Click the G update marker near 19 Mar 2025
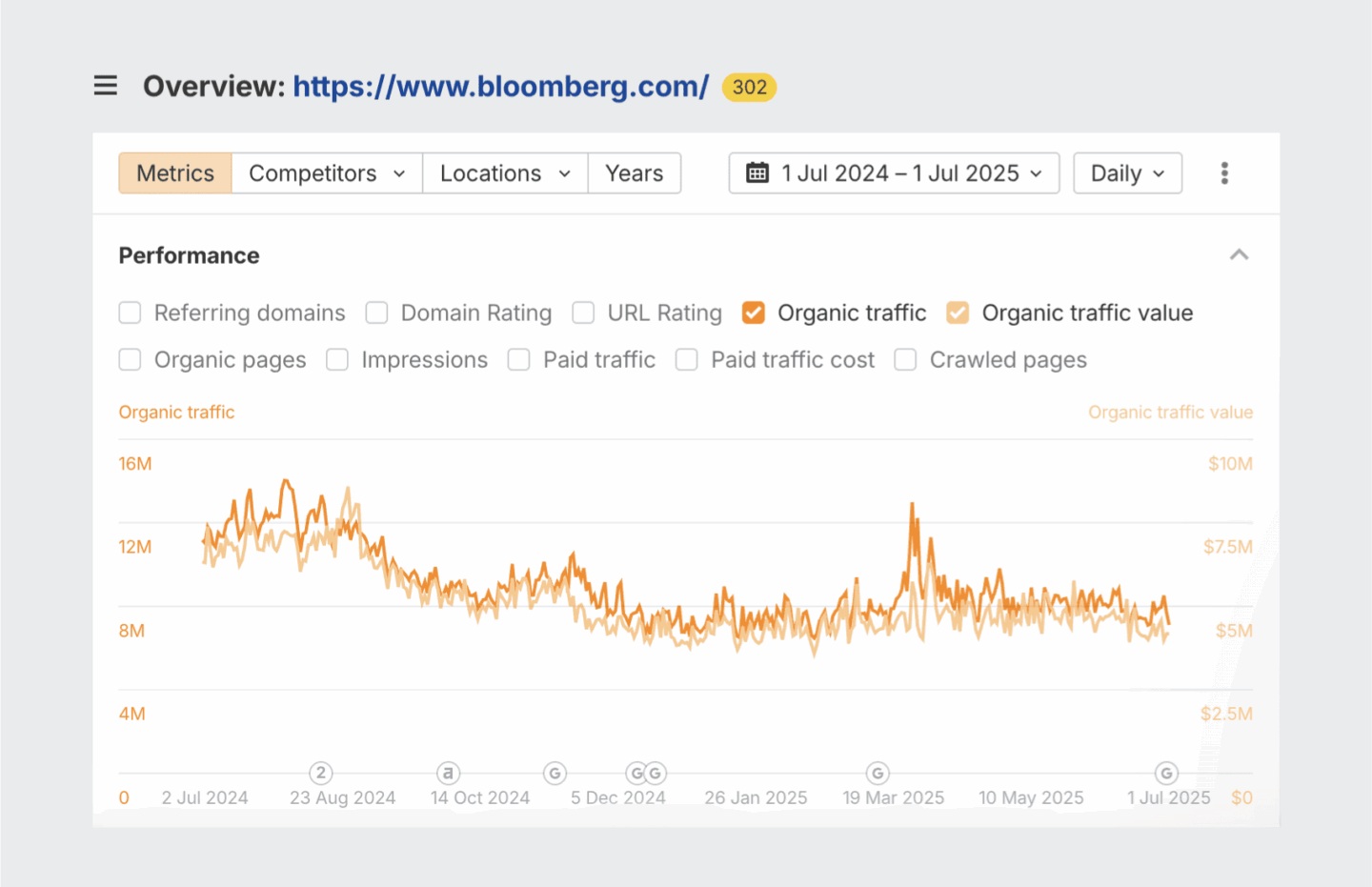1372x887 pixels. 878,773
